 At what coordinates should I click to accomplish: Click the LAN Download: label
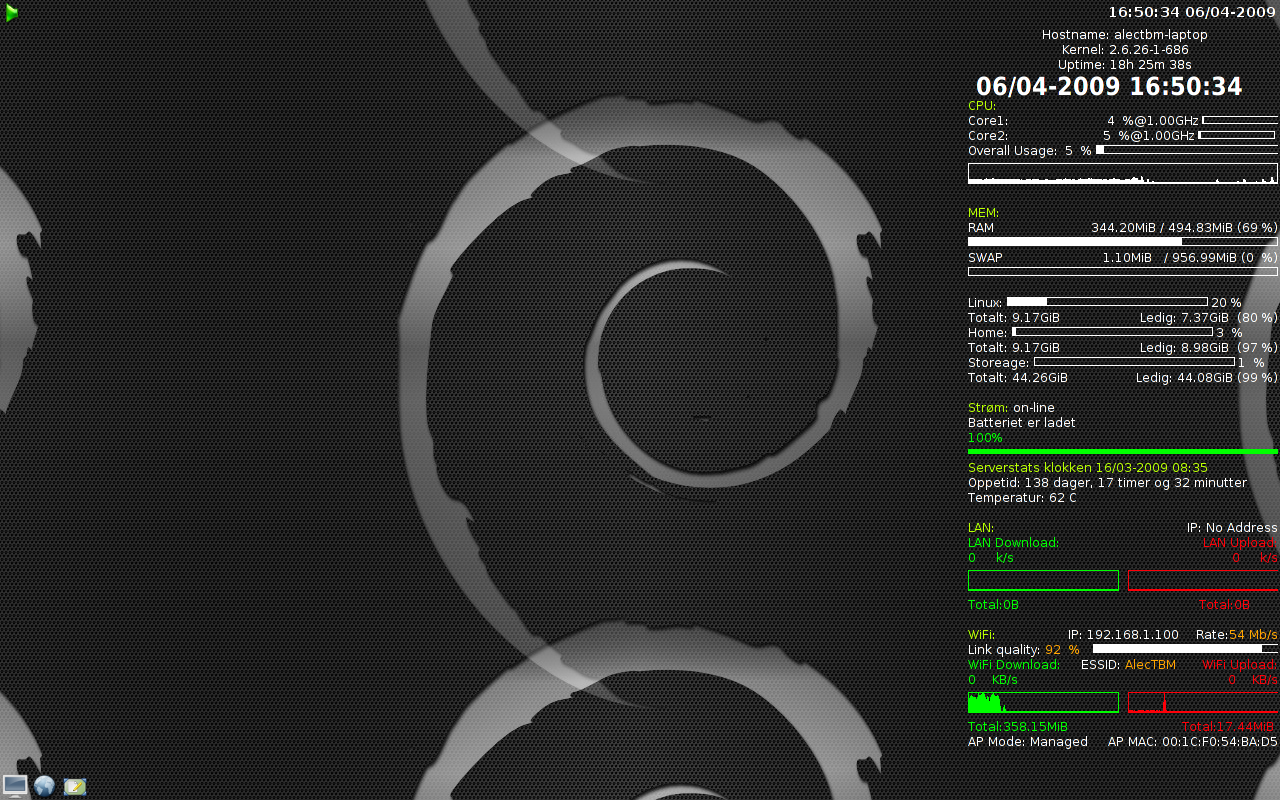[x=1013, y=543]
